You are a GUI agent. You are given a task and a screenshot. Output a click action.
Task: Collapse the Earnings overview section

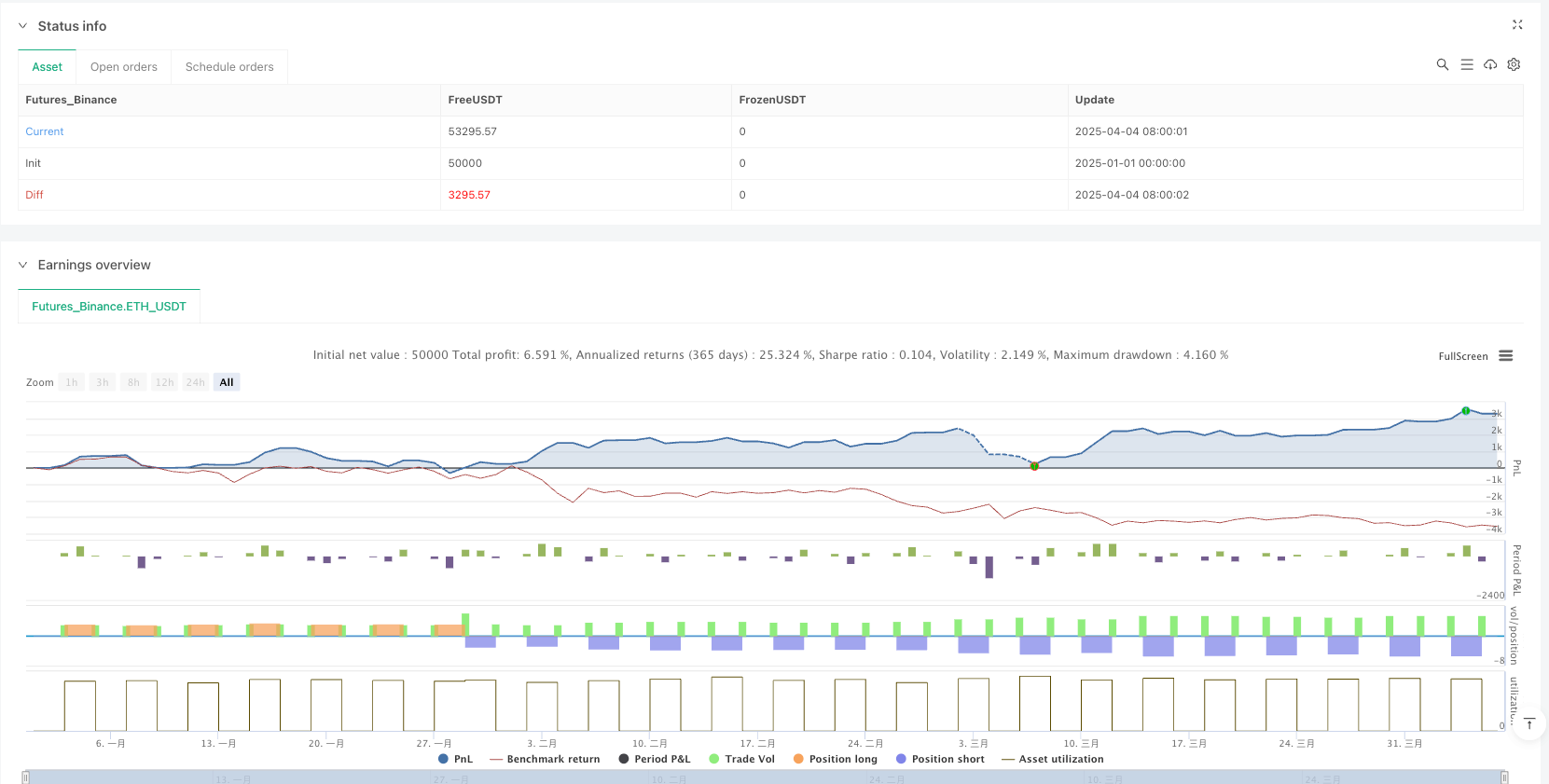click(x=23, y=265)
